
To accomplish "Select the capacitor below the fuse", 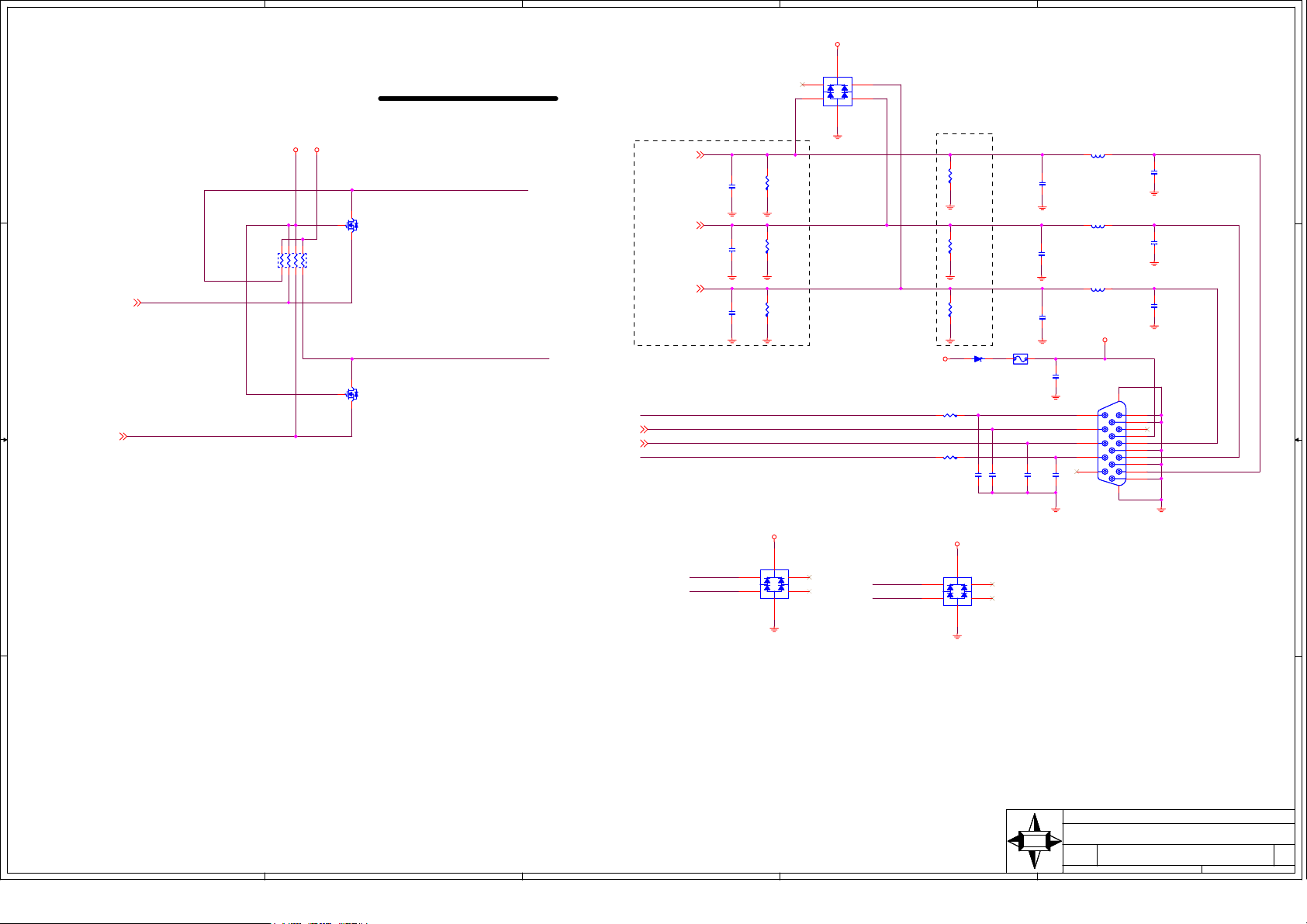I will [1056, 376].
